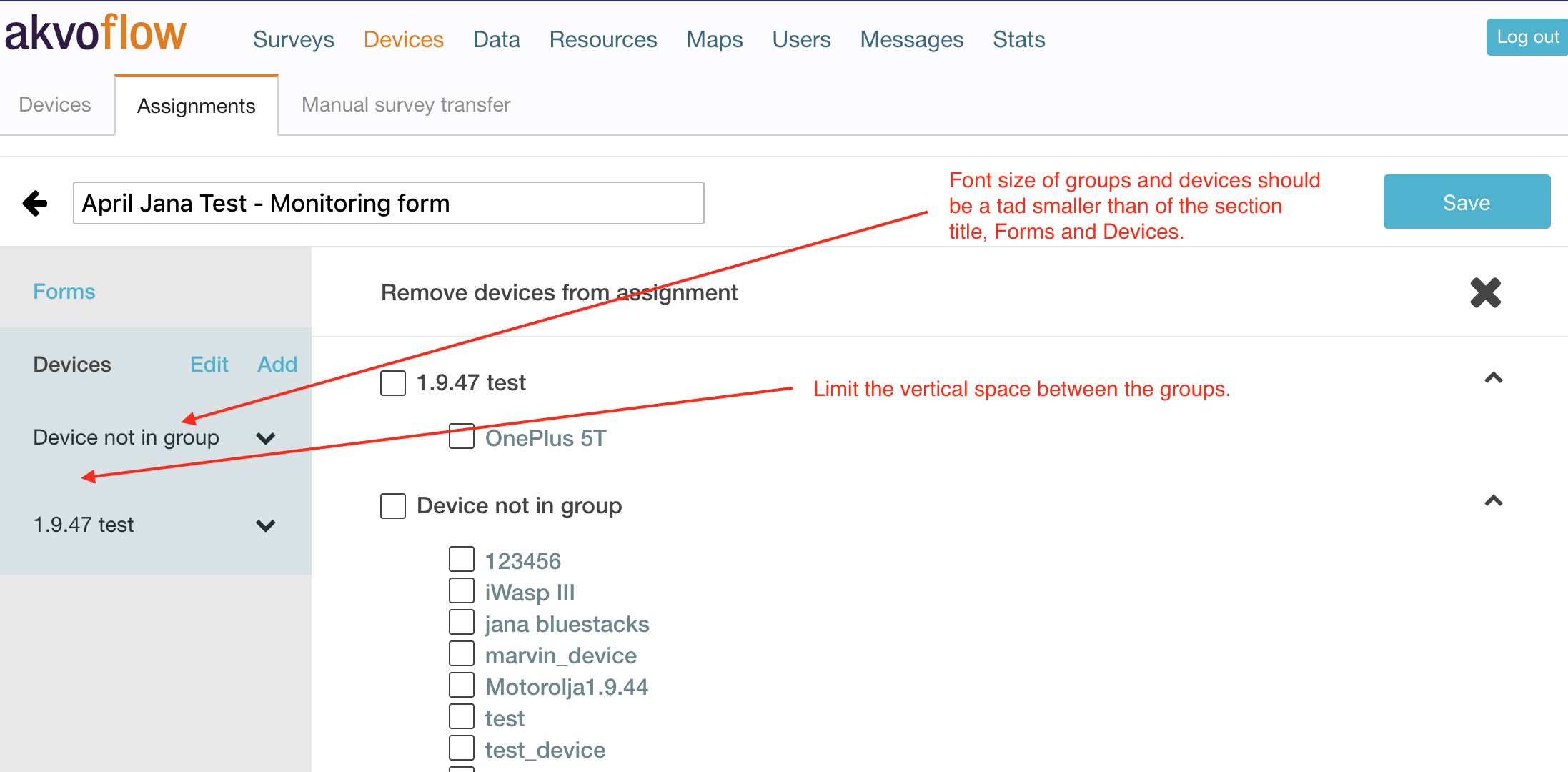The image size is (1568, 772).
Task: Check the iWasp III device
Action: (461, 590)
